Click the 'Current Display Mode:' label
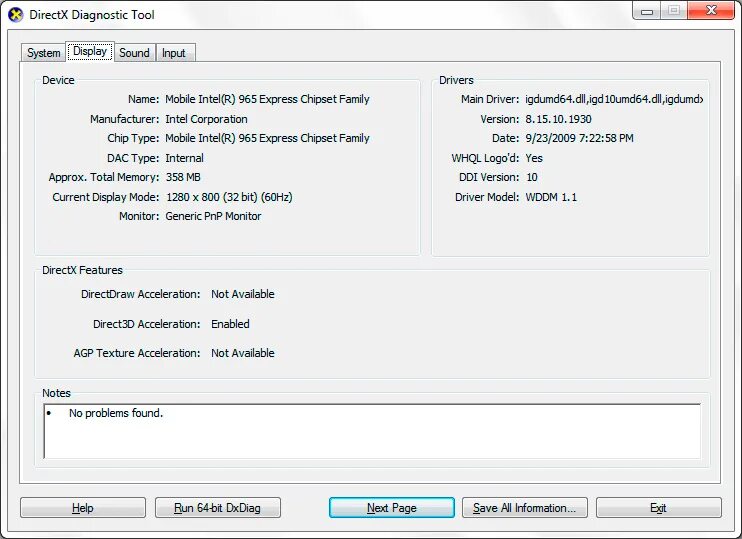 [x=106, y=197]
